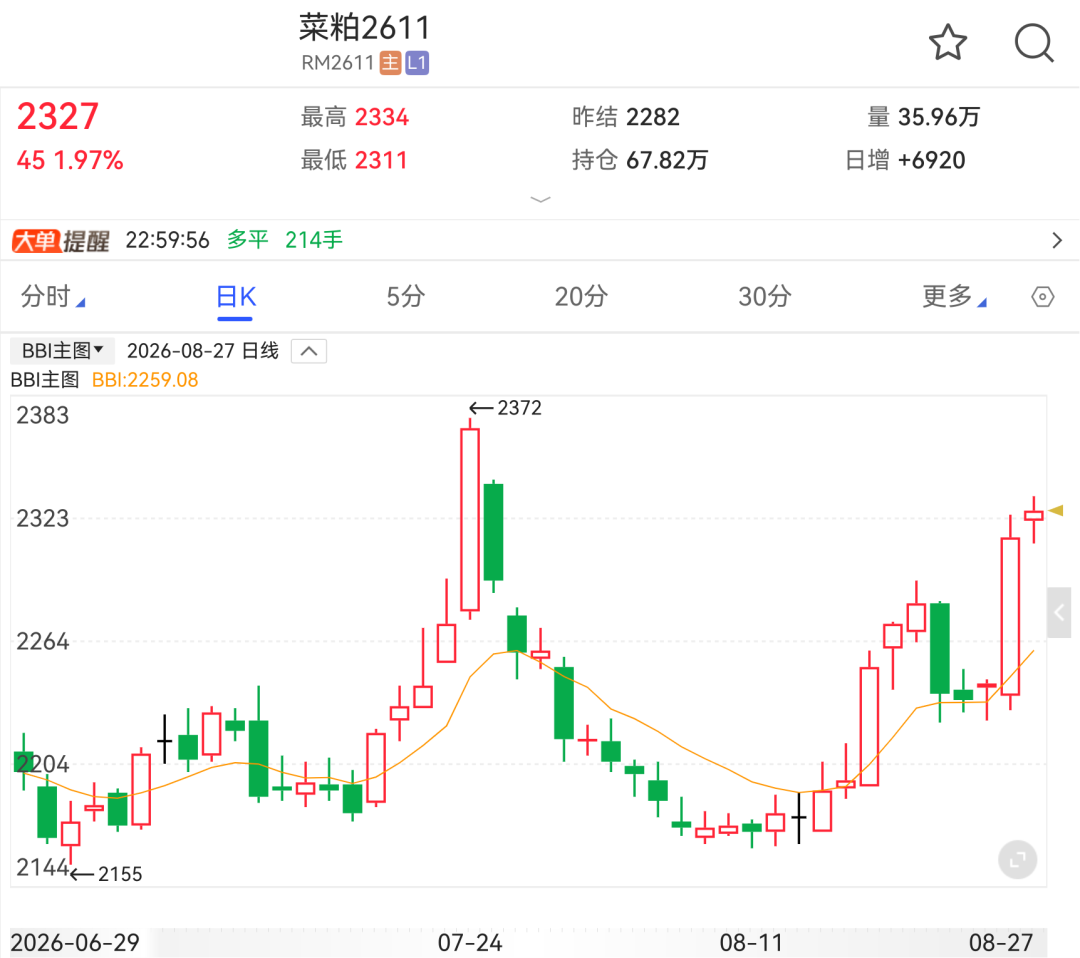Tap 08-11 date on time axis
1080x958 pixels.
pyautogui.click(x=751, y=942)
